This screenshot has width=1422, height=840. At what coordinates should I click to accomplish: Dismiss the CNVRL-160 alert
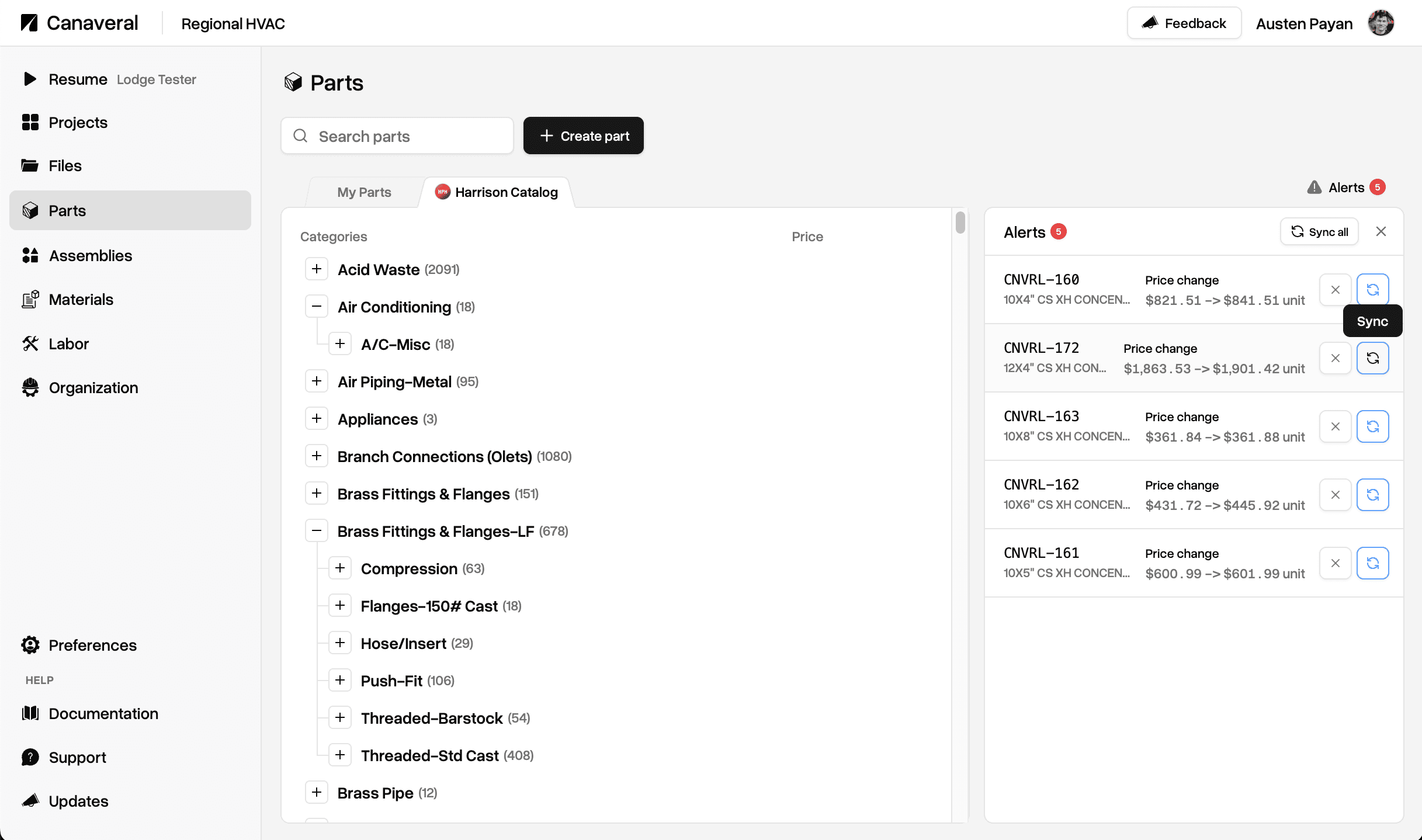[x=1336, y=290]
